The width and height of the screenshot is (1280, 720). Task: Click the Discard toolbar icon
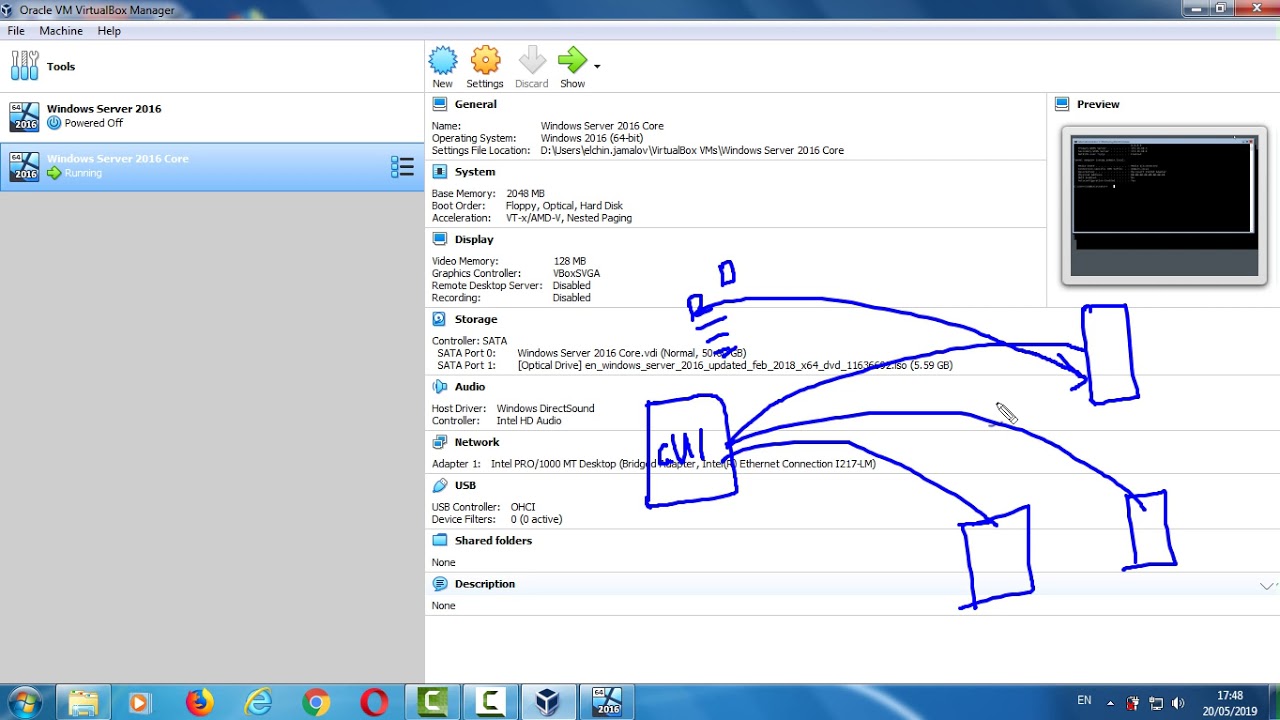(532, 61)
